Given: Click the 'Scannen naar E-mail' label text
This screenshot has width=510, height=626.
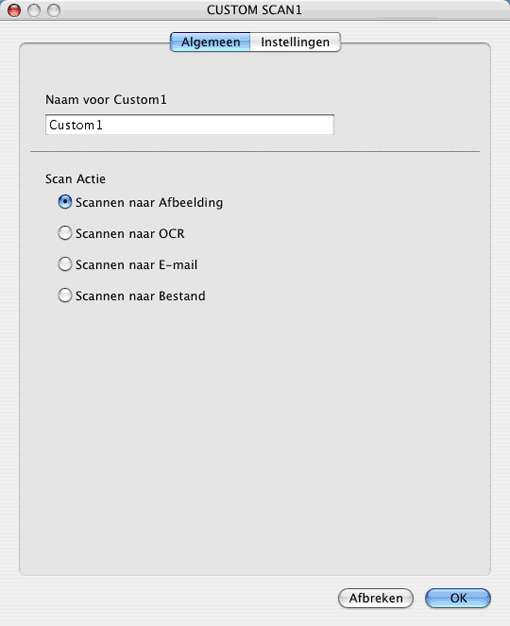Looking at the screenshot, I should pyautogui.click(x=136, y=265).
